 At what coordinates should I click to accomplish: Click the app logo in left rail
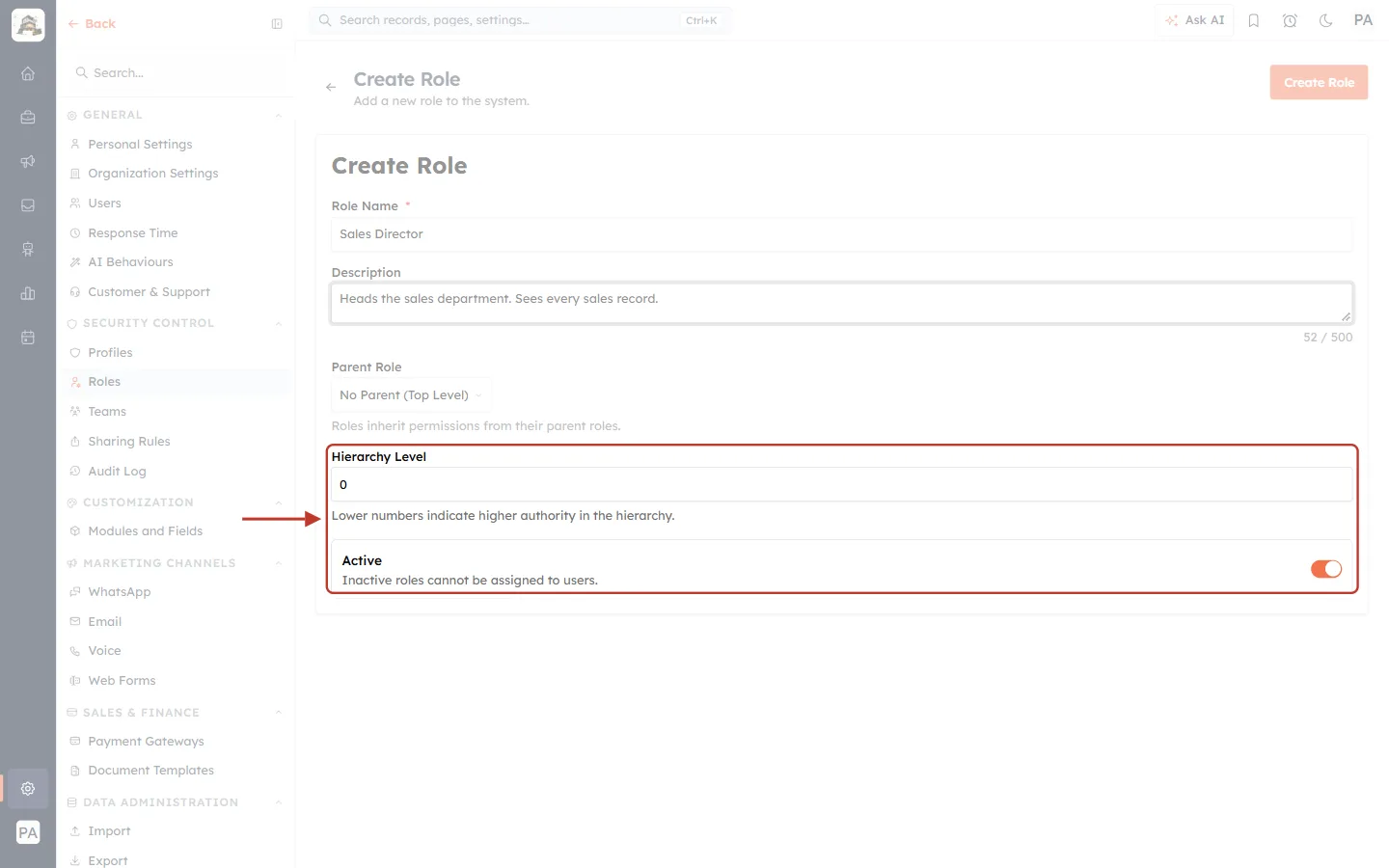[28, 25]
